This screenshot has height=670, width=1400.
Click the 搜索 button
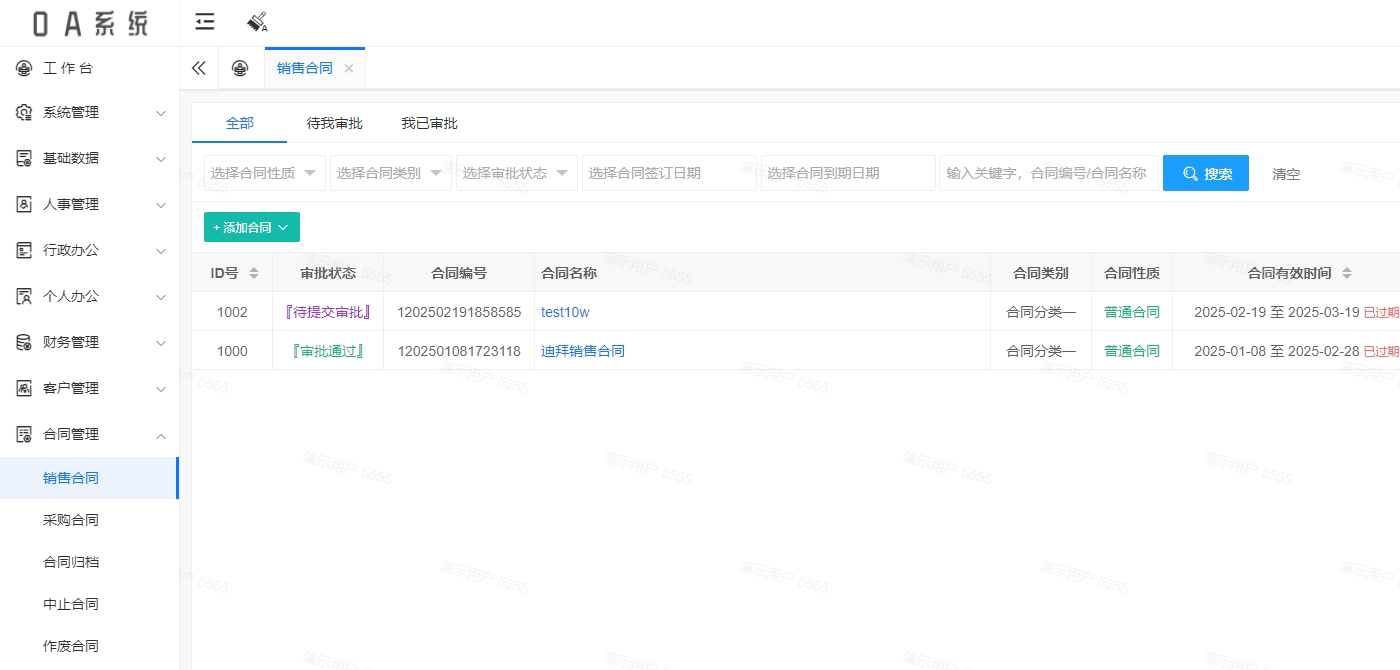(1206, 173)
